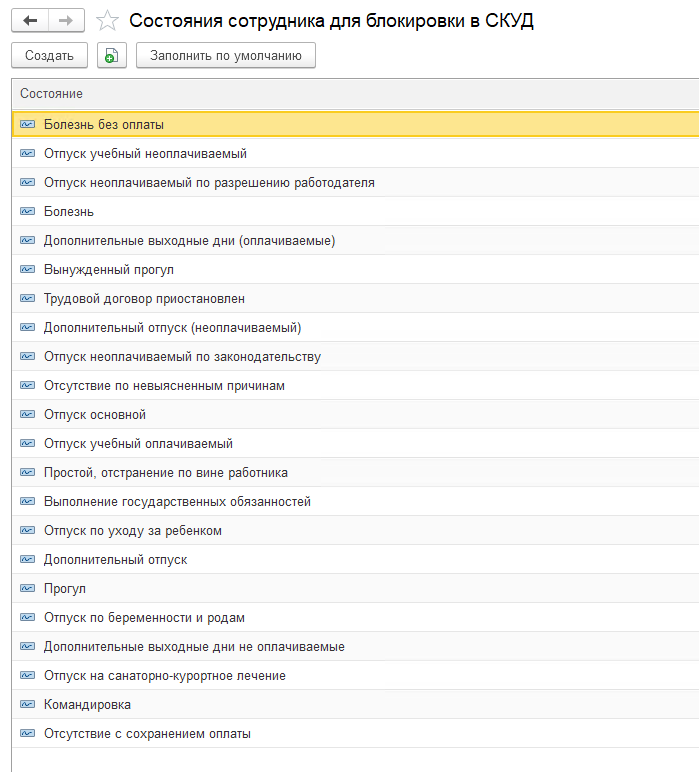Select Отпуск по беременности и родам
The image size is (699, 772).
(x=144, y=618)
